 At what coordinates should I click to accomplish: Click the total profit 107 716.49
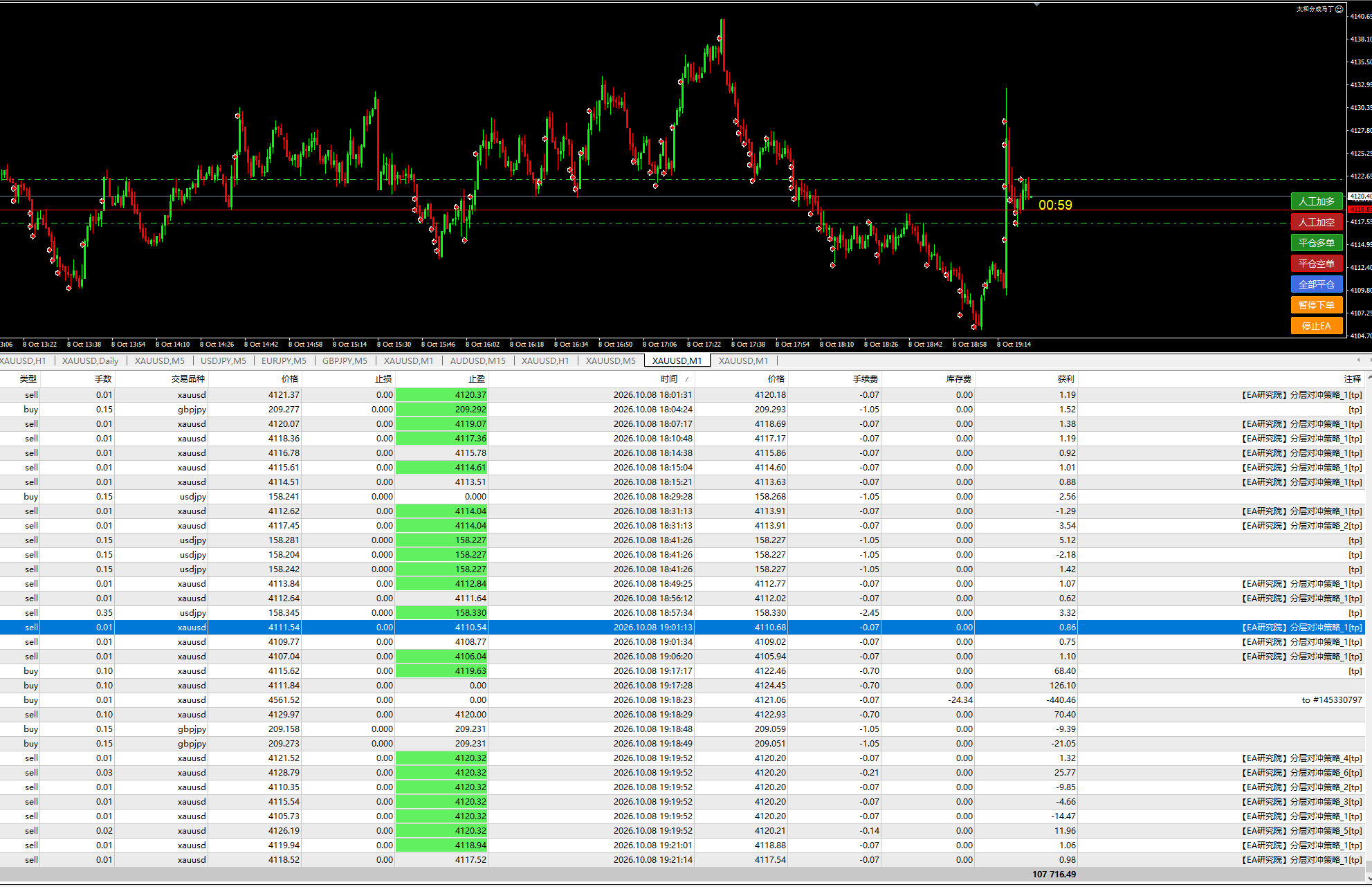tap(1054, 875)
